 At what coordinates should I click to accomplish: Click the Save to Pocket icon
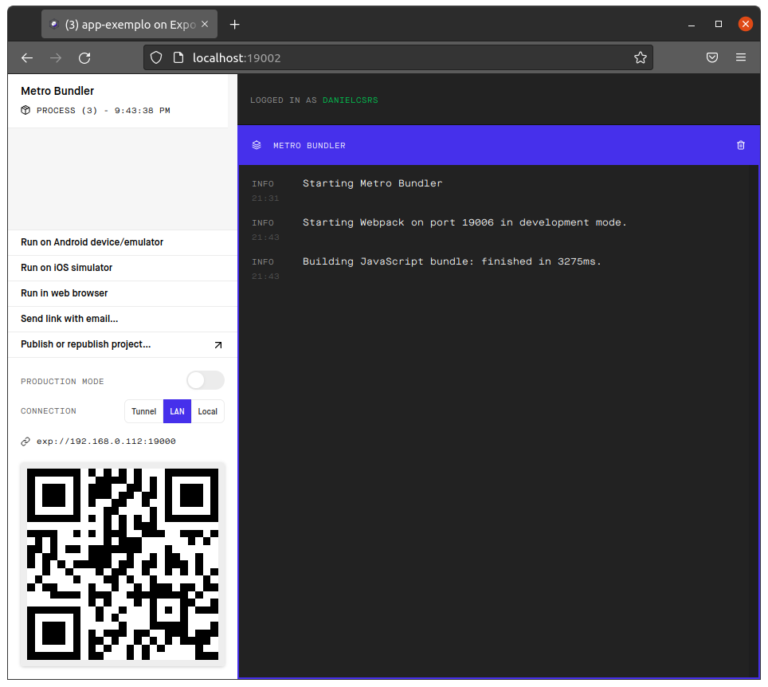(x=712, y=58)
